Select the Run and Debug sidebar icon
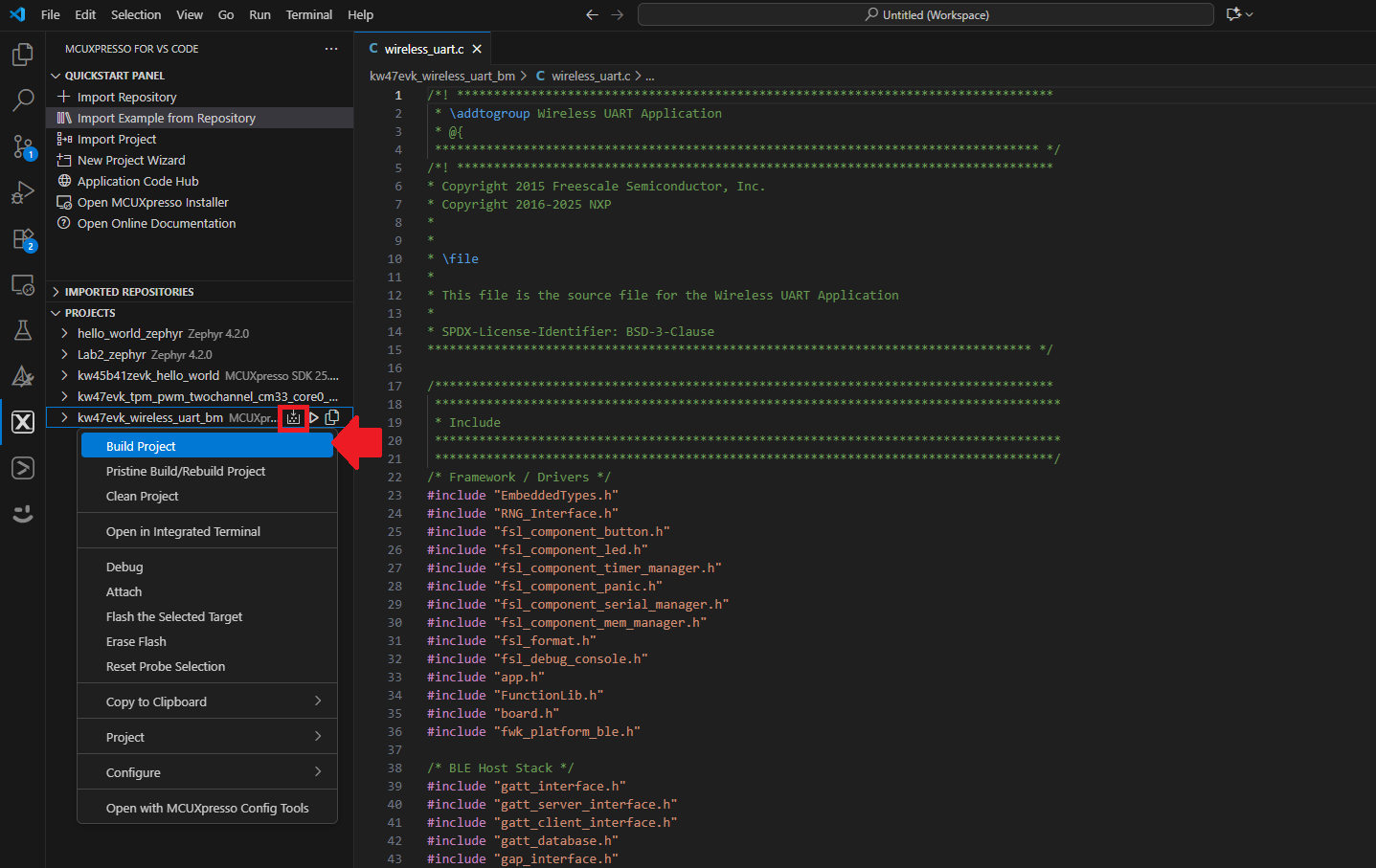The height and width of the screenshot is (868, 1376). [x=22, y=192]
